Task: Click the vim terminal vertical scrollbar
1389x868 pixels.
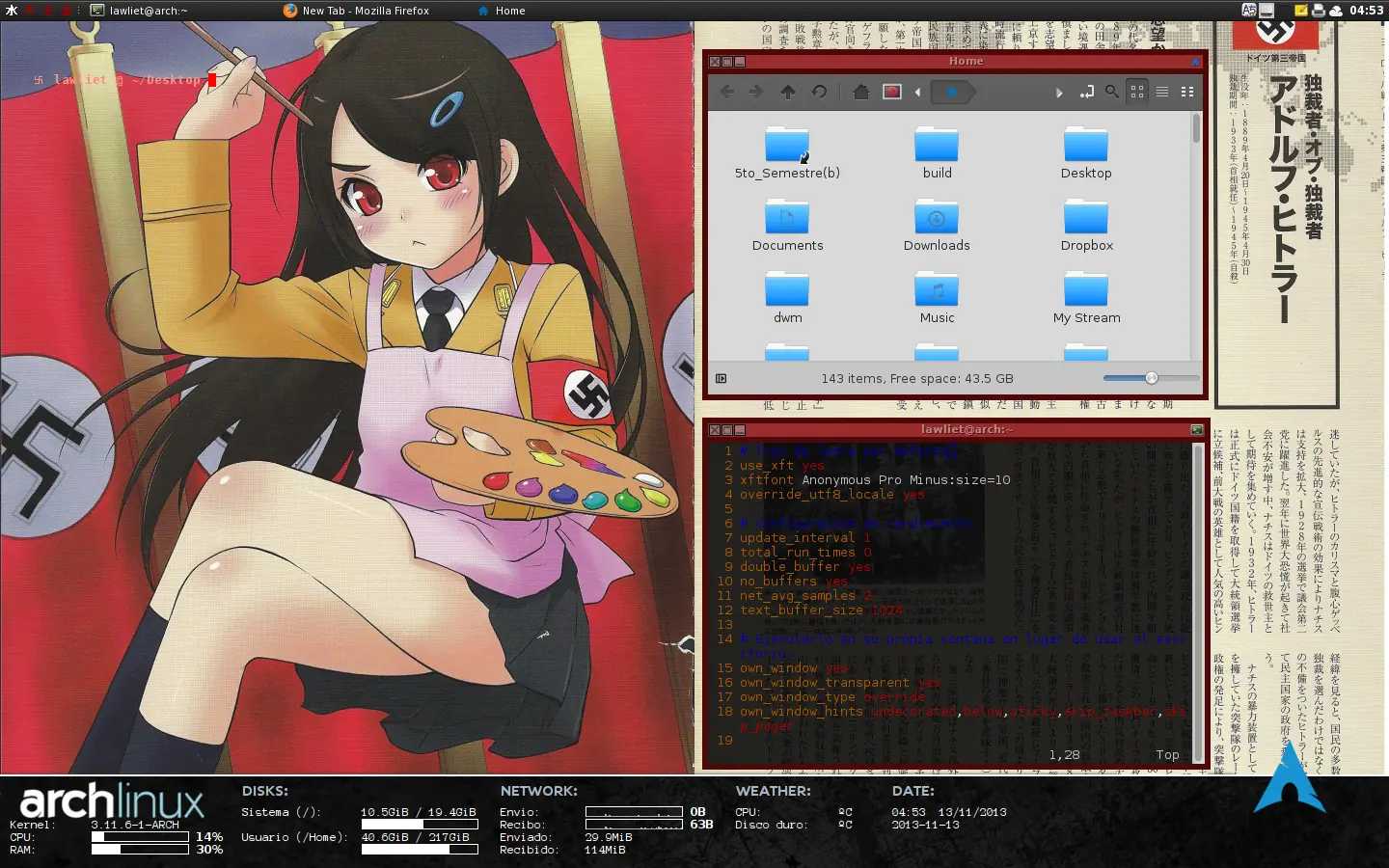Action: [1198, 603]
